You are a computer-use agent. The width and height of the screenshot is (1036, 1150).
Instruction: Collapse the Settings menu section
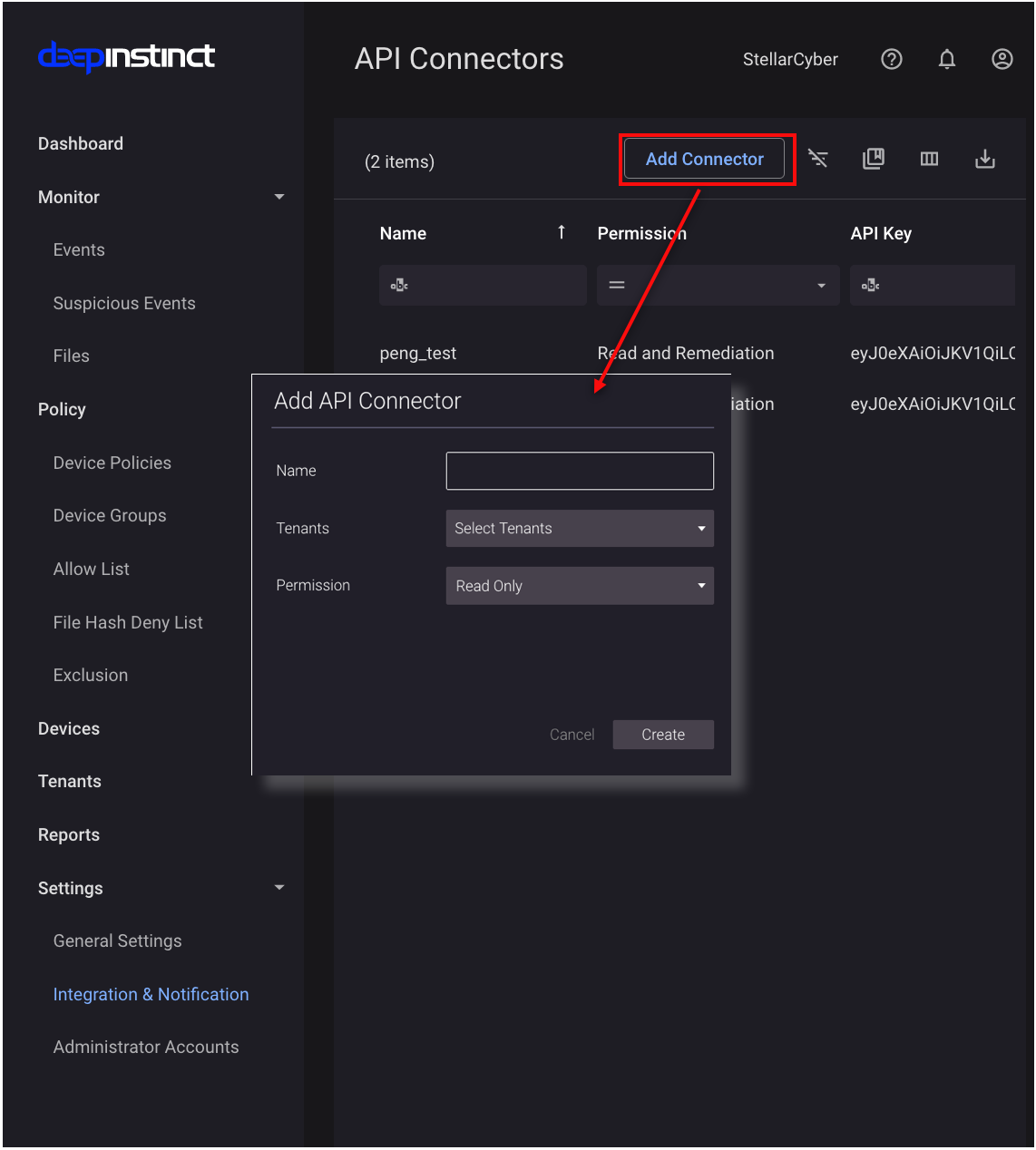(x=279, y=888)
